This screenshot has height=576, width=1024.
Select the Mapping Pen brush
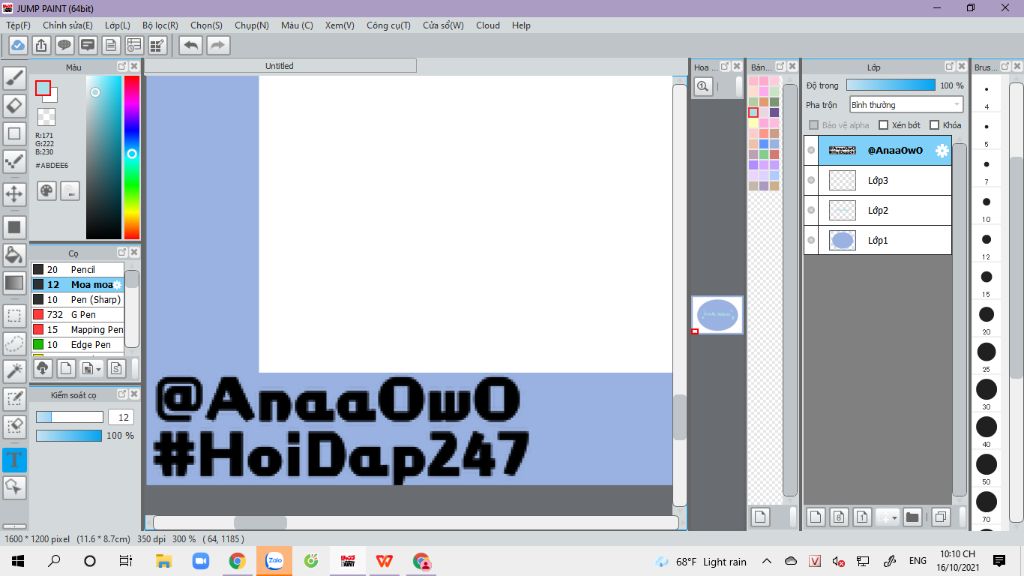78,329
